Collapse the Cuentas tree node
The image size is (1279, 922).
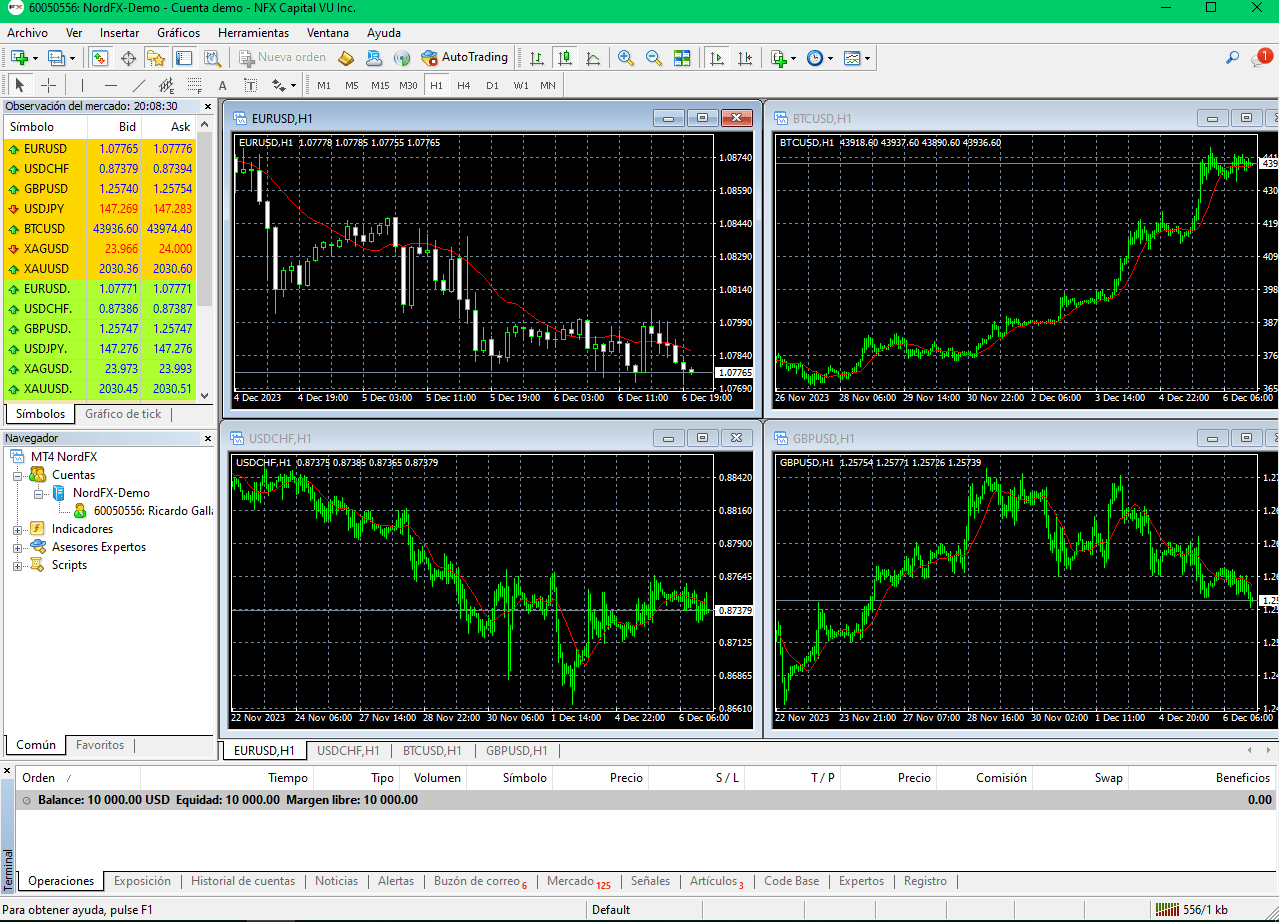click(x=18, y=475)
